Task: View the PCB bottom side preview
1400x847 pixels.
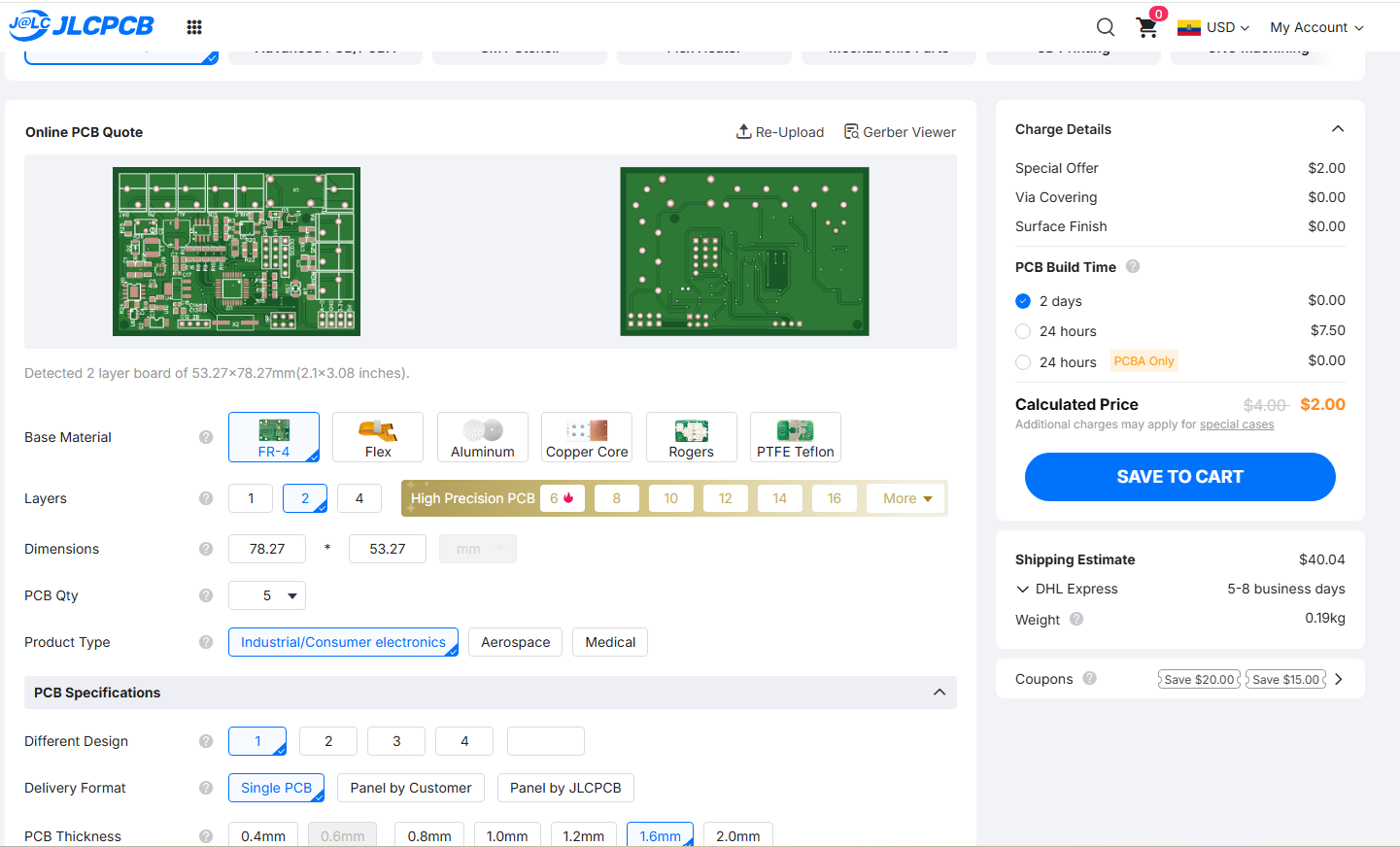Action: click(x=745, y=252)
